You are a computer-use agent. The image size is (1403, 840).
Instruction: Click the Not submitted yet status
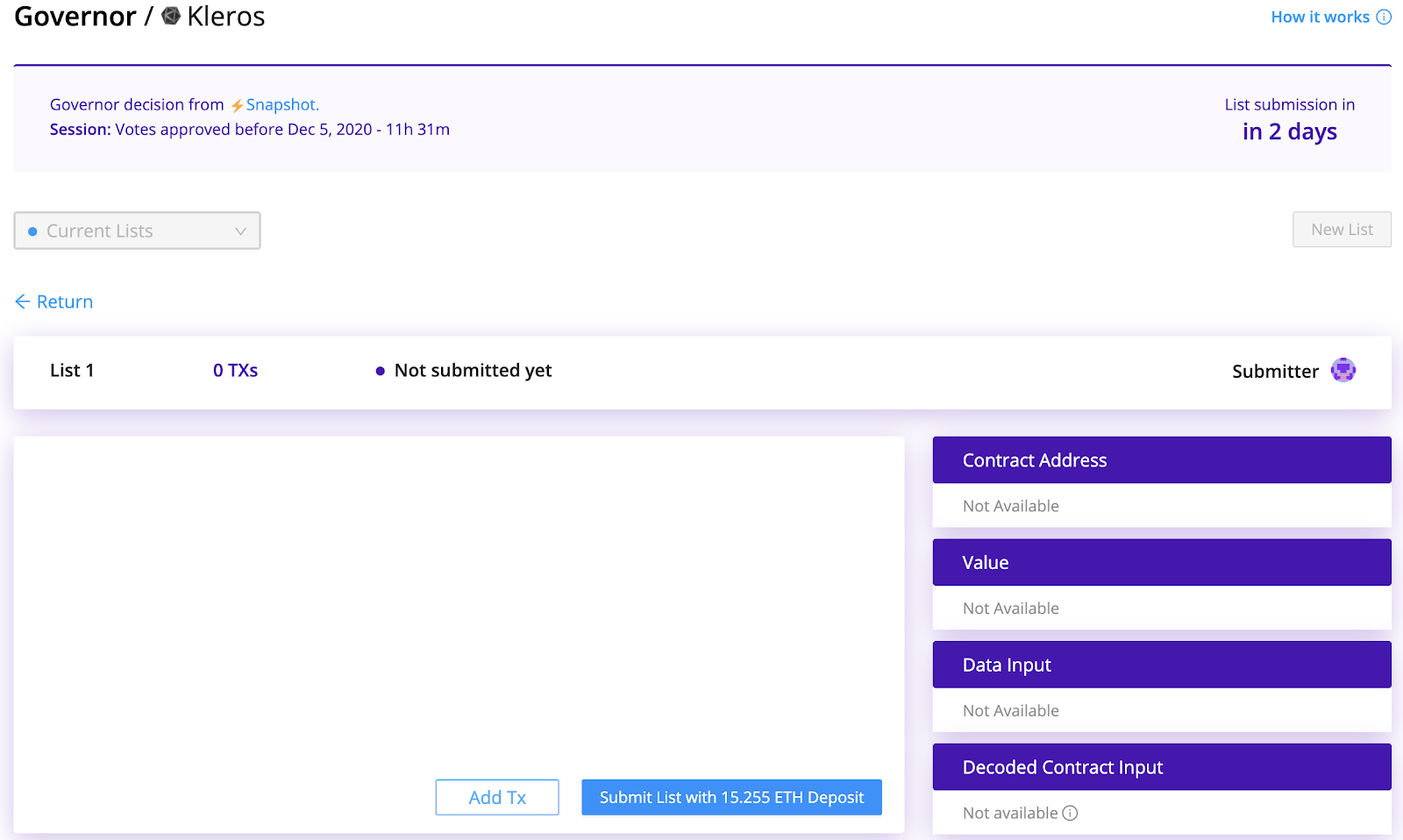pos(473,371)
